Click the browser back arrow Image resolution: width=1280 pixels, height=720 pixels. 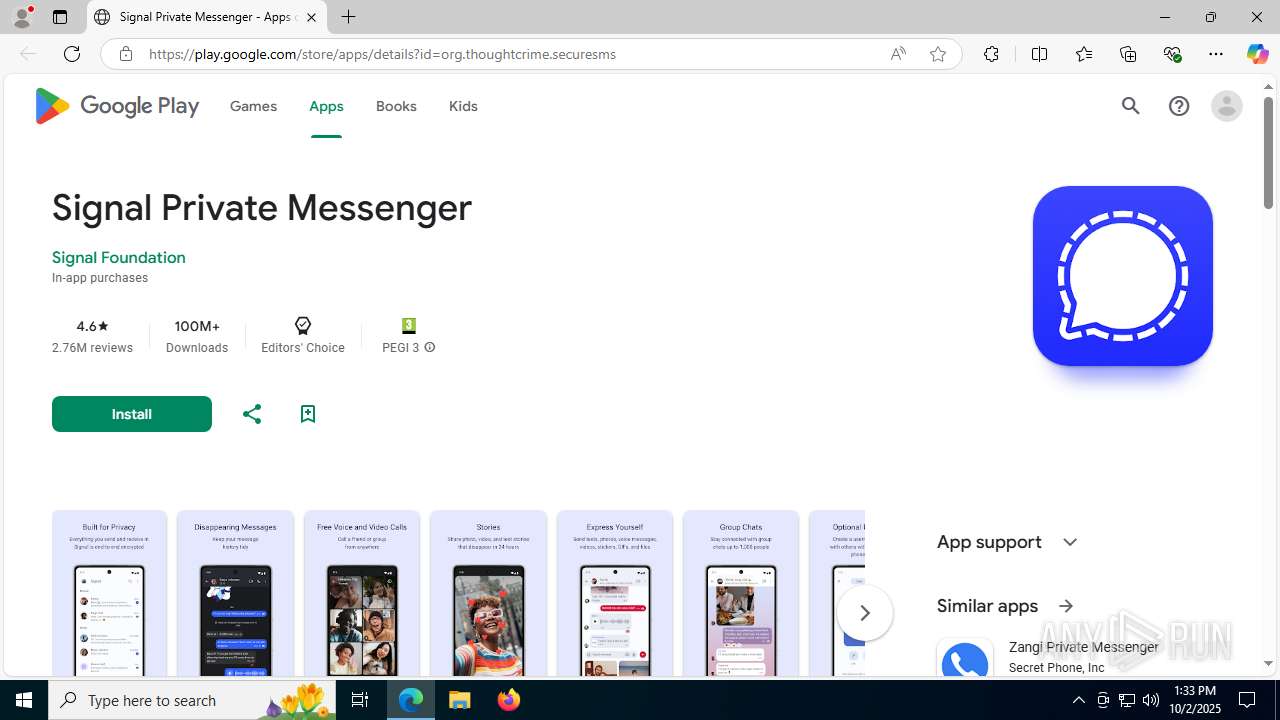27,54
